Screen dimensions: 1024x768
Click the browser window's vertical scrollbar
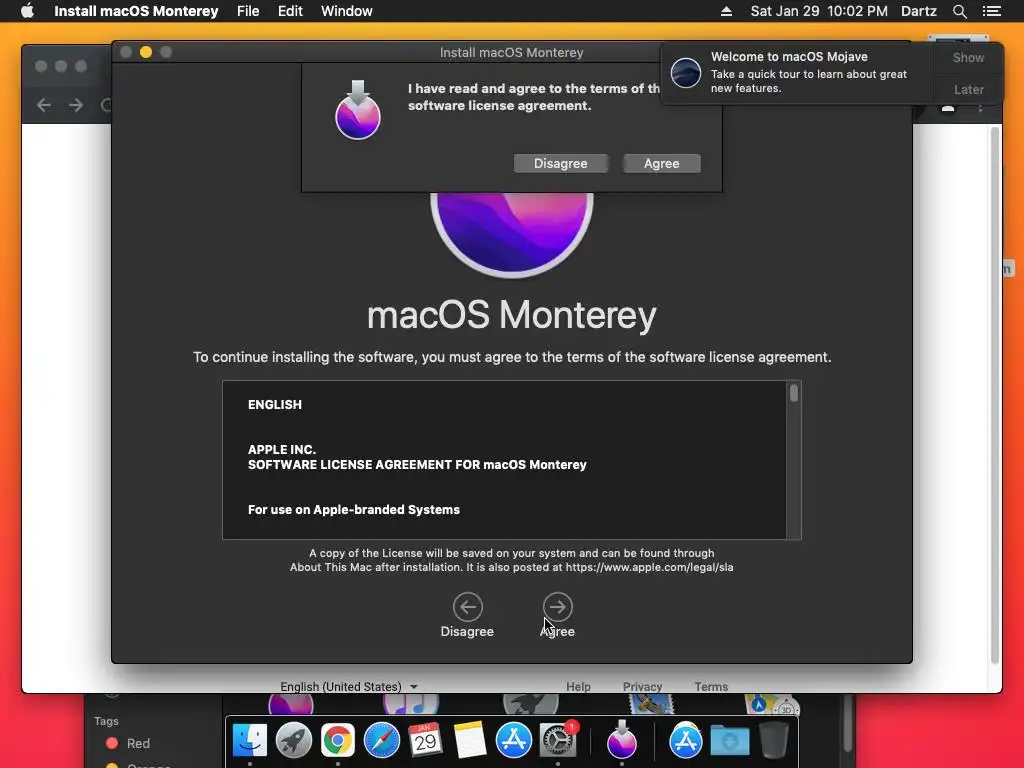[x=995, y=396]
